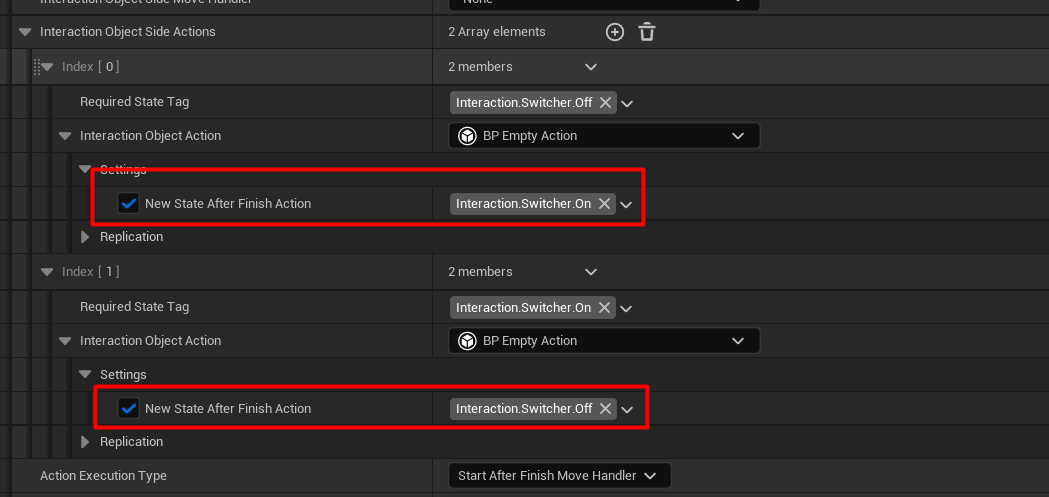The height and width of the screenshot is (497, 1049).
Task: Open BP Empty Action dropdown in Index 1
Action: [x=737, y=341]
